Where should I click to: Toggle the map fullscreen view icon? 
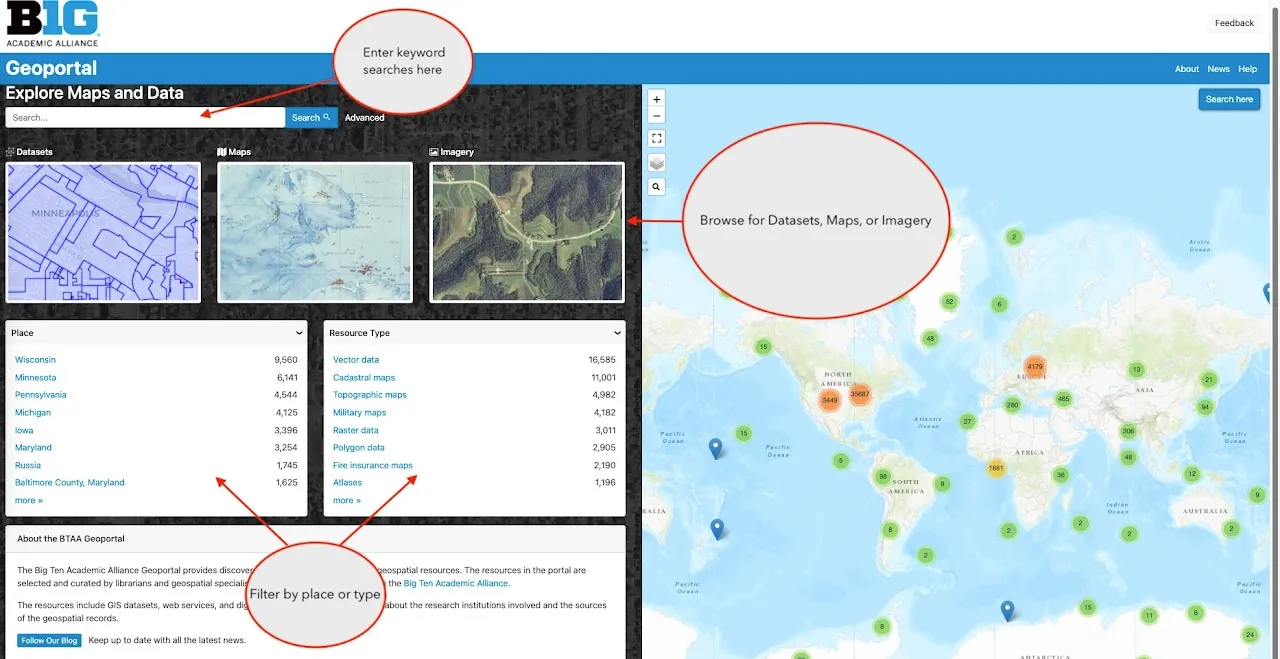coord(656,139)
